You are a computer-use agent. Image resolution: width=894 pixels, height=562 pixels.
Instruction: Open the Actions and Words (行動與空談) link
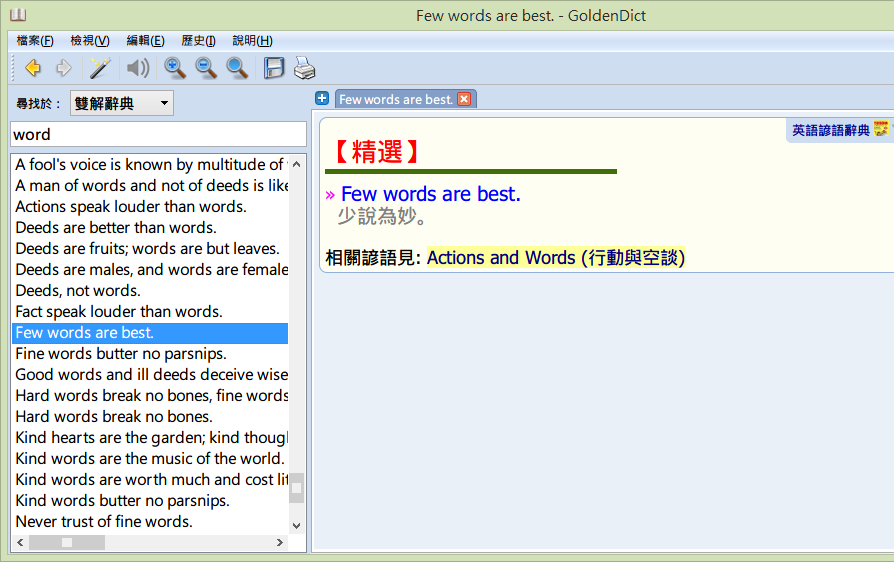pyautogui.click(x=556, y=258)
